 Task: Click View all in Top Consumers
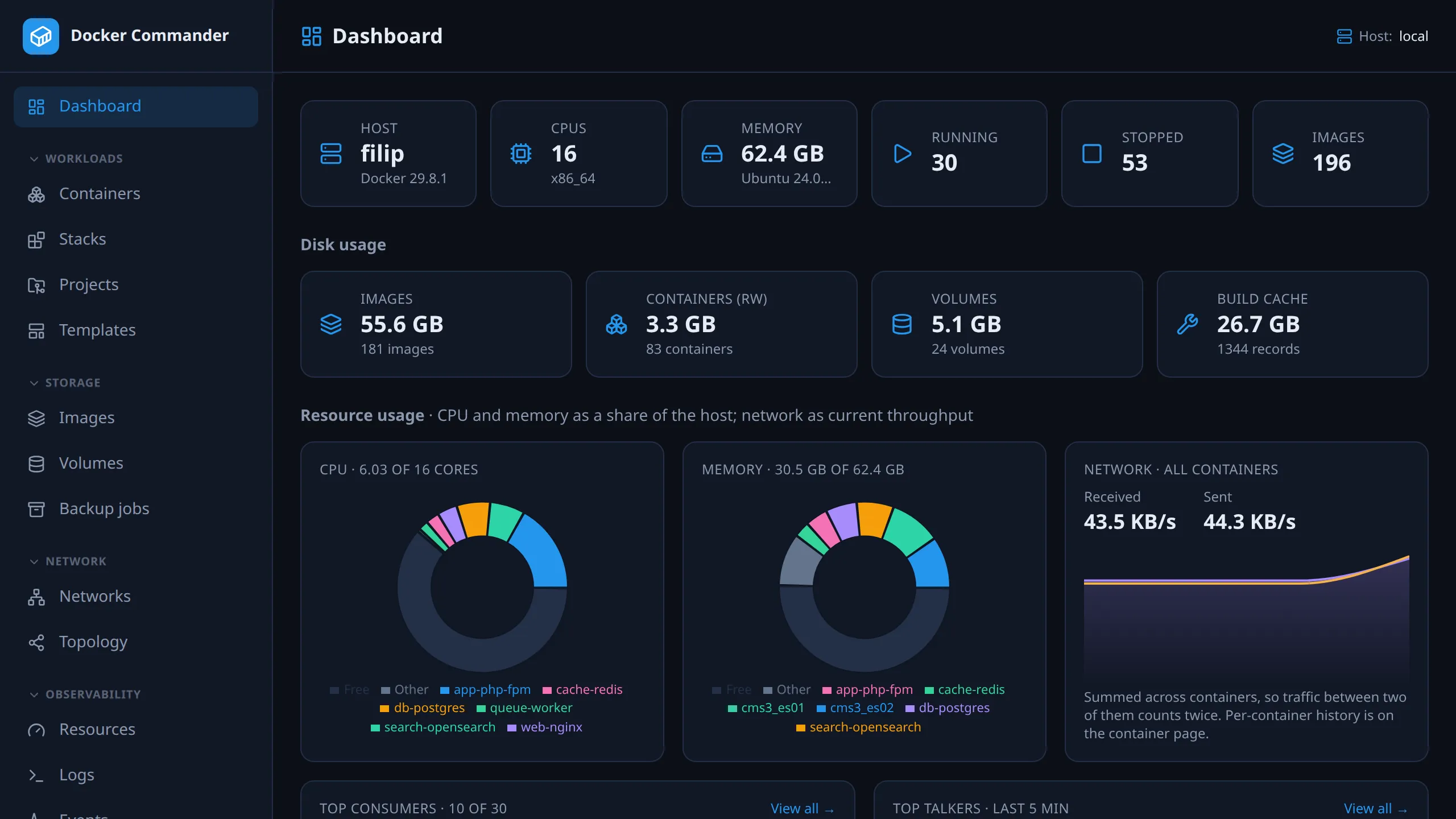tap(802, 808)
